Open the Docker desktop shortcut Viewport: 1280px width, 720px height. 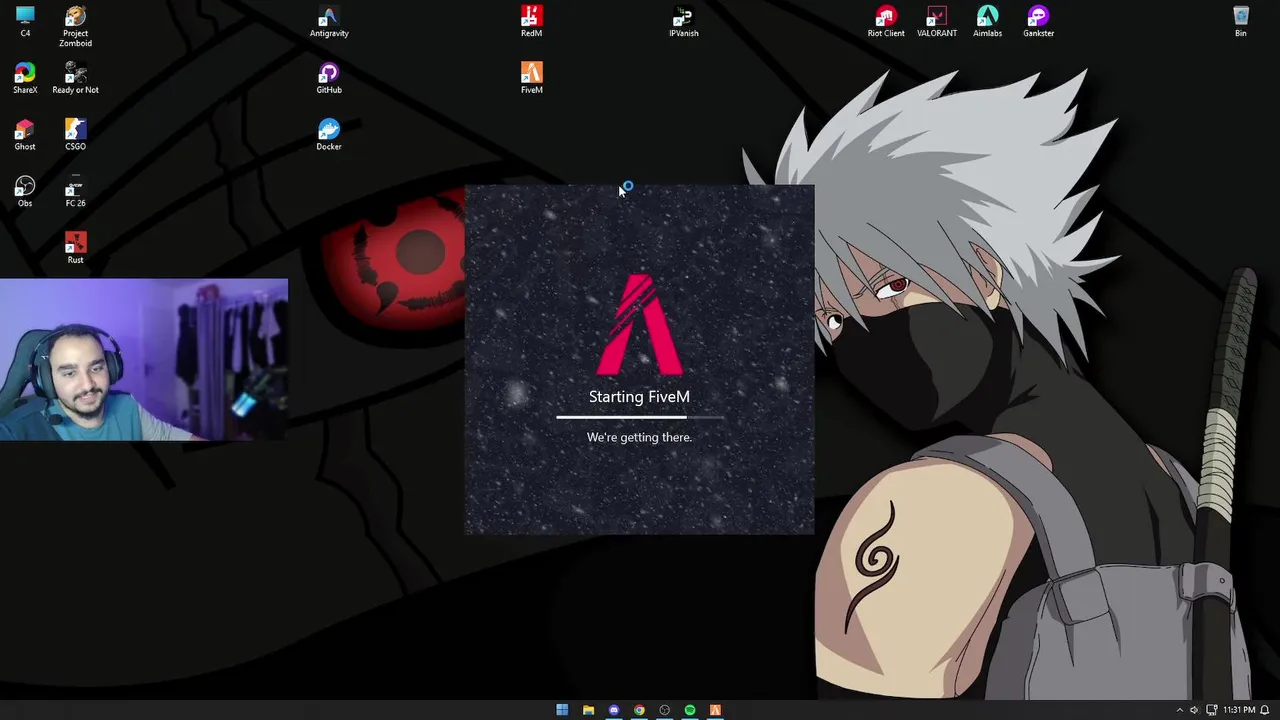tap(329, 135)
